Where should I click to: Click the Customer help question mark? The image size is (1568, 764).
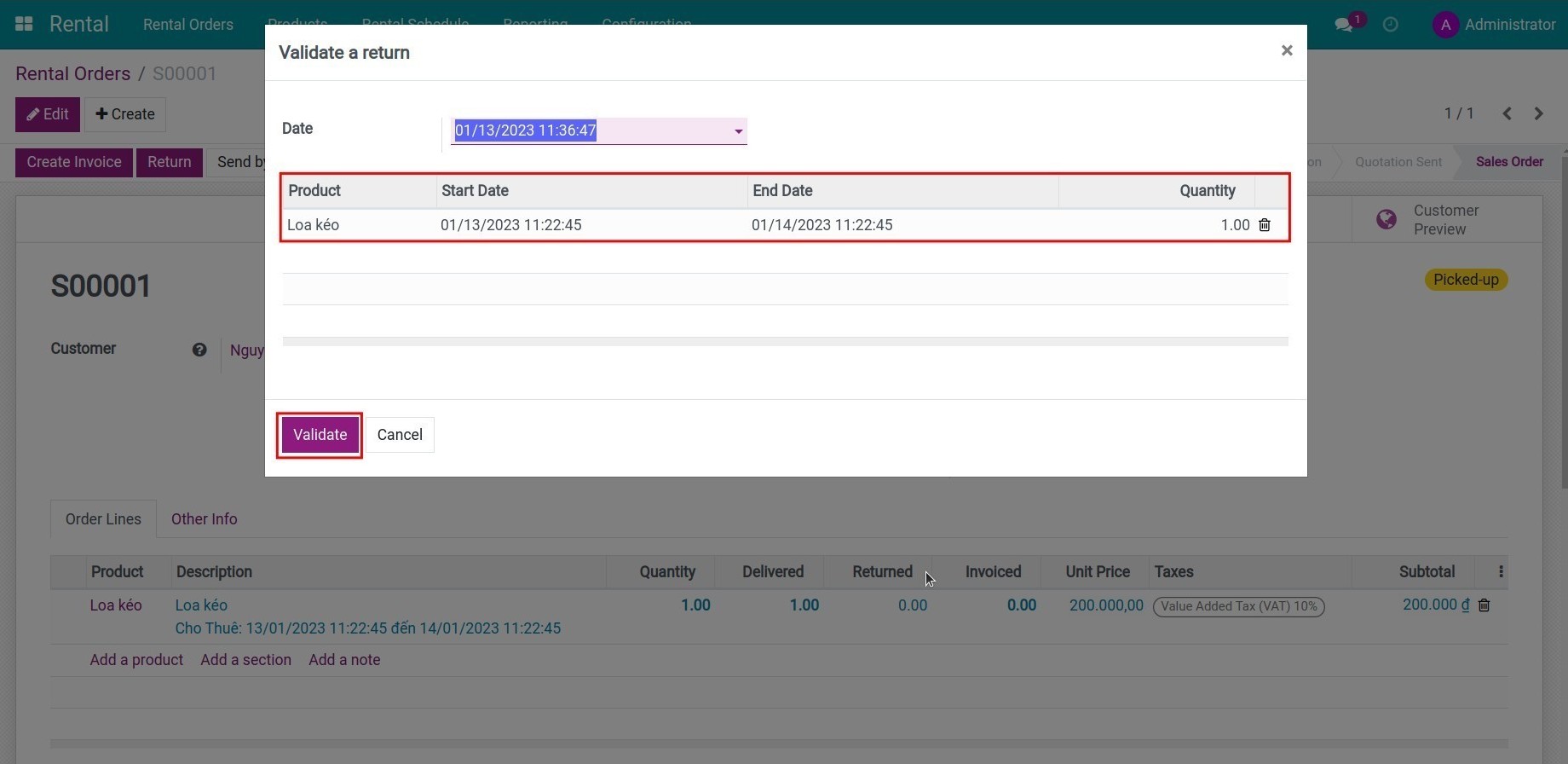pyautogui.click(x=199, y=350)
